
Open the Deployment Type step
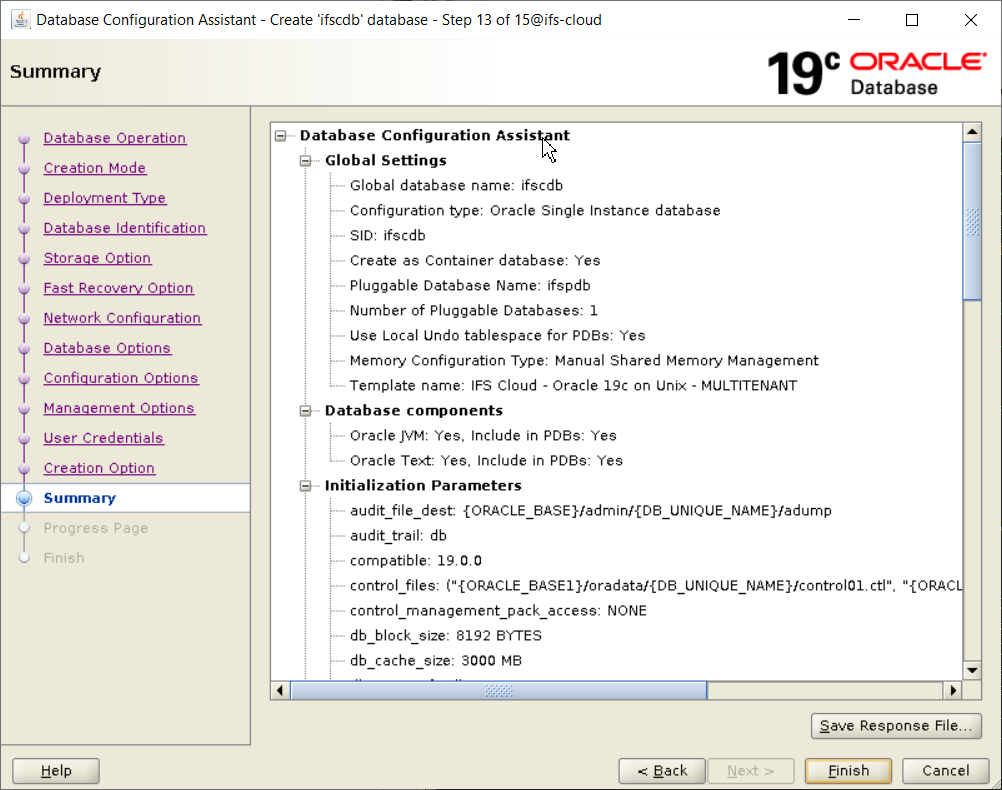105,198
